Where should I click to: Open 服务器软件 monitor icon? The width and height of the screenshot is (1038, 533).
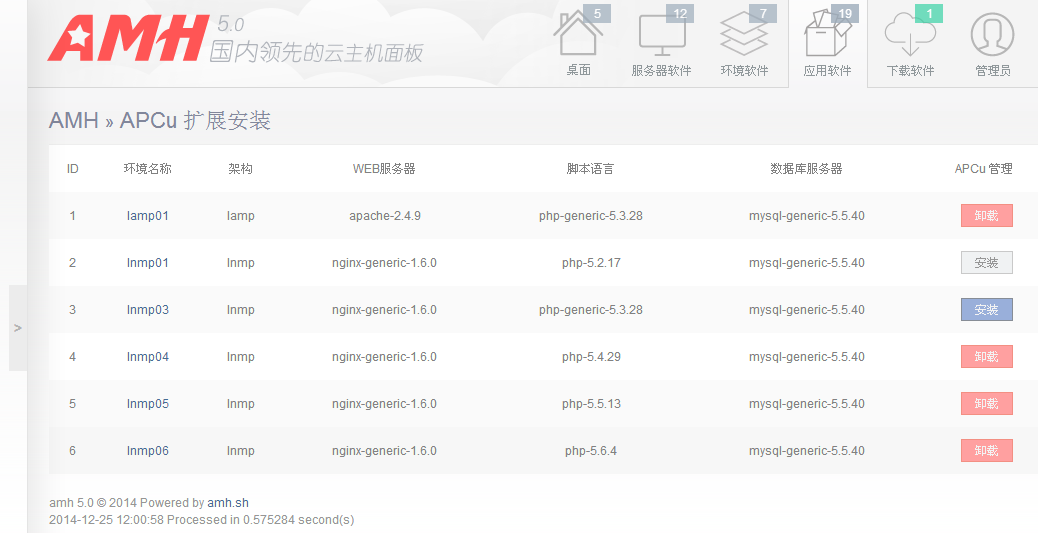pyautogui.click(x=661, y=36)
